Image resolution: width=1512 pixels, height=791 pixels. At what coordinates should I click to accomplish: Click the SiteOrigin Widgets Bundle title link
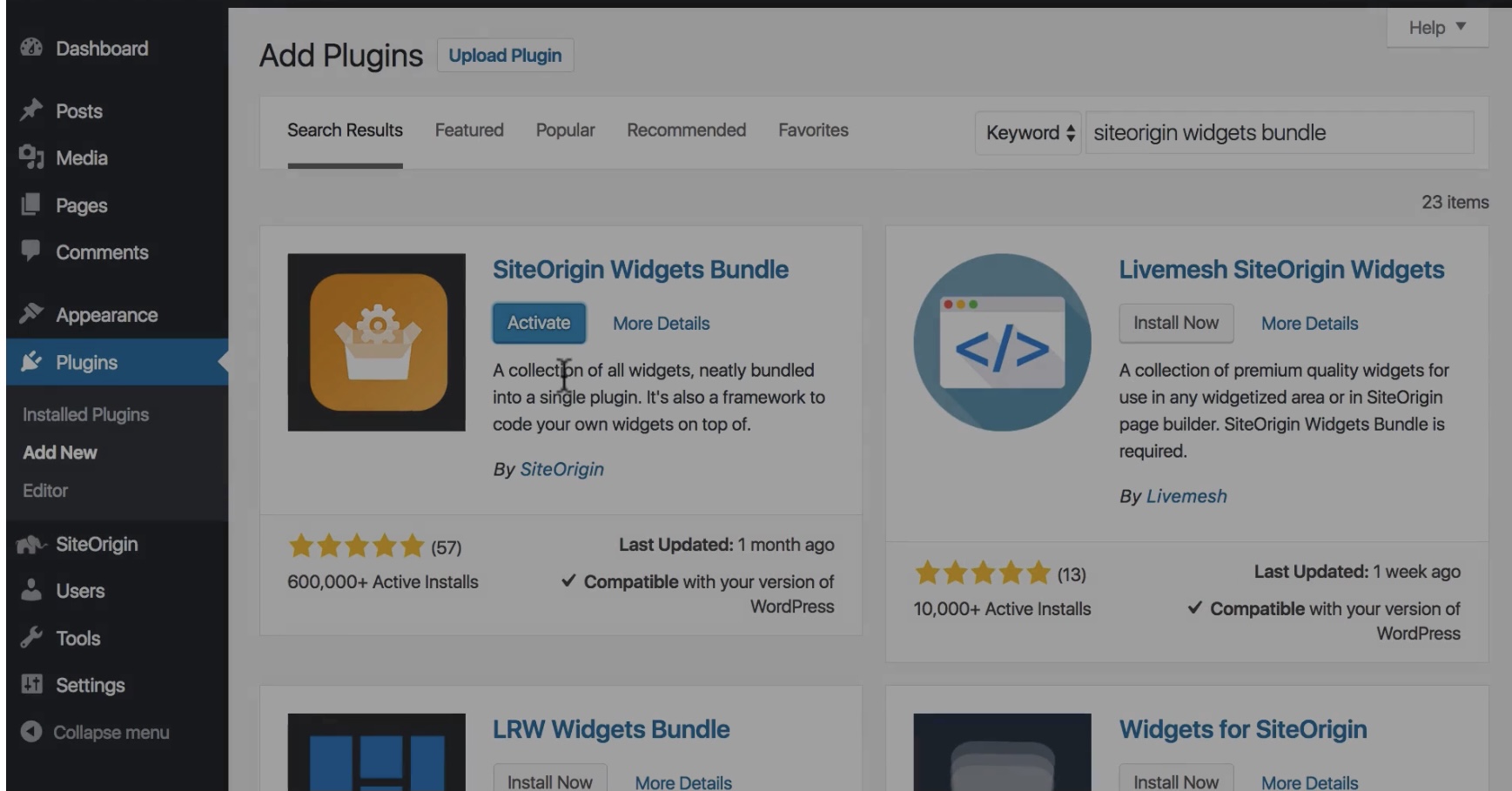641,270
